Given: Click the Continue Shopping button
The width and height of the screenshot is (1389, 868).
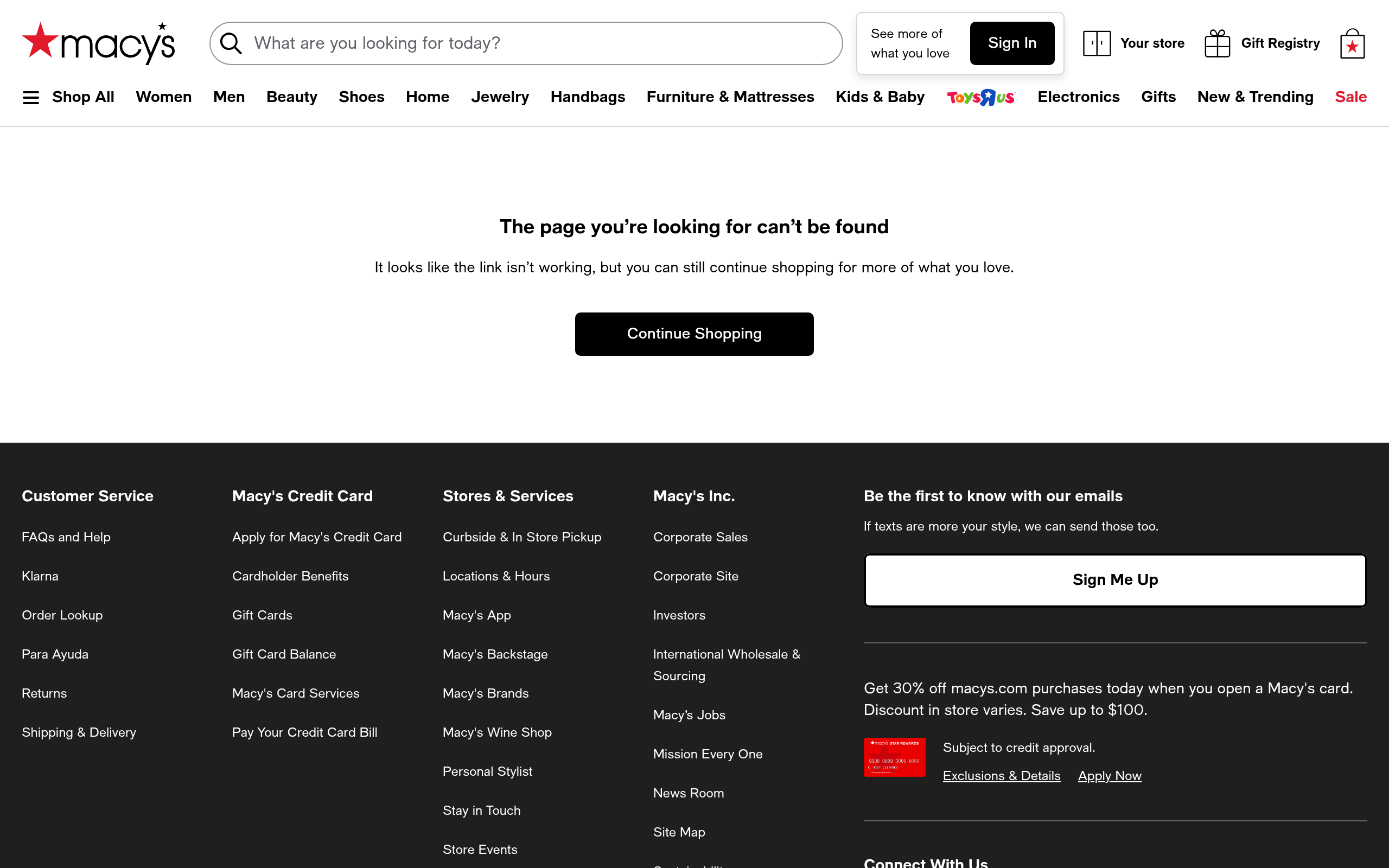Looking at the screenshot, I should [x=694, y=334].
